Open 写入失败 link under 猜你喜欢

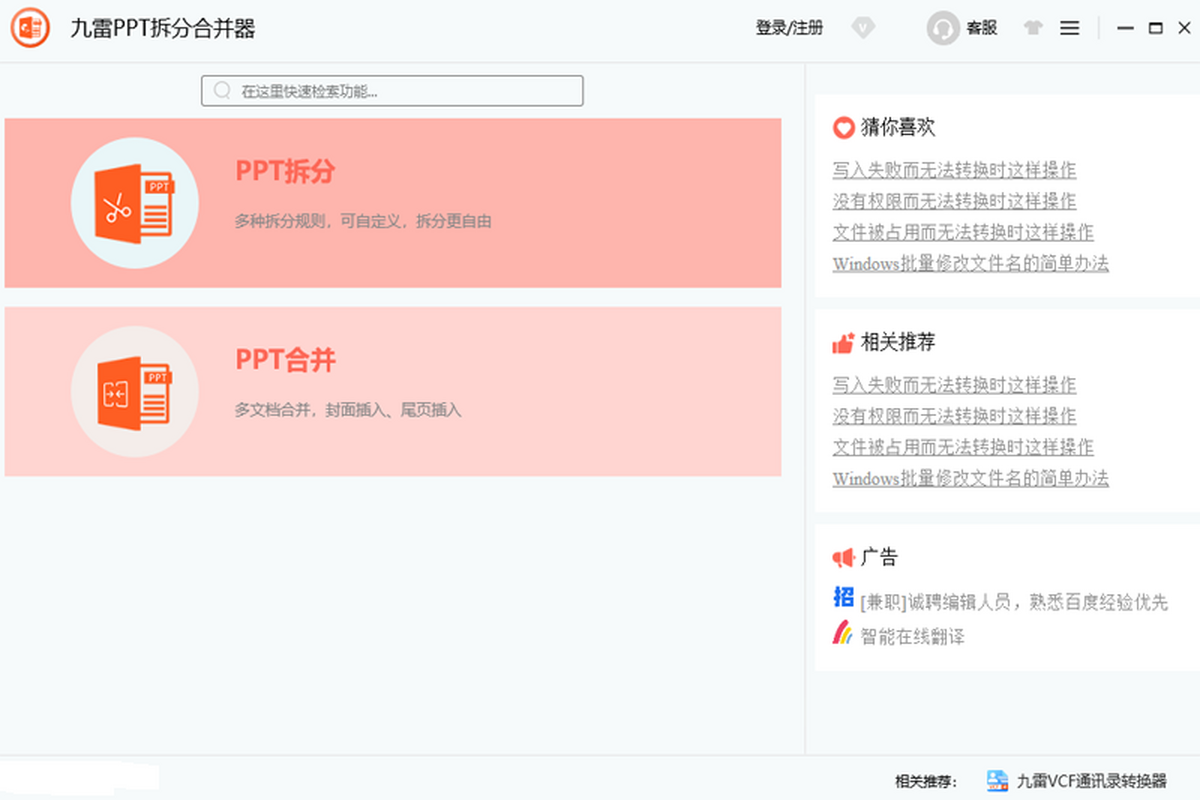click(x=954, y=170)
